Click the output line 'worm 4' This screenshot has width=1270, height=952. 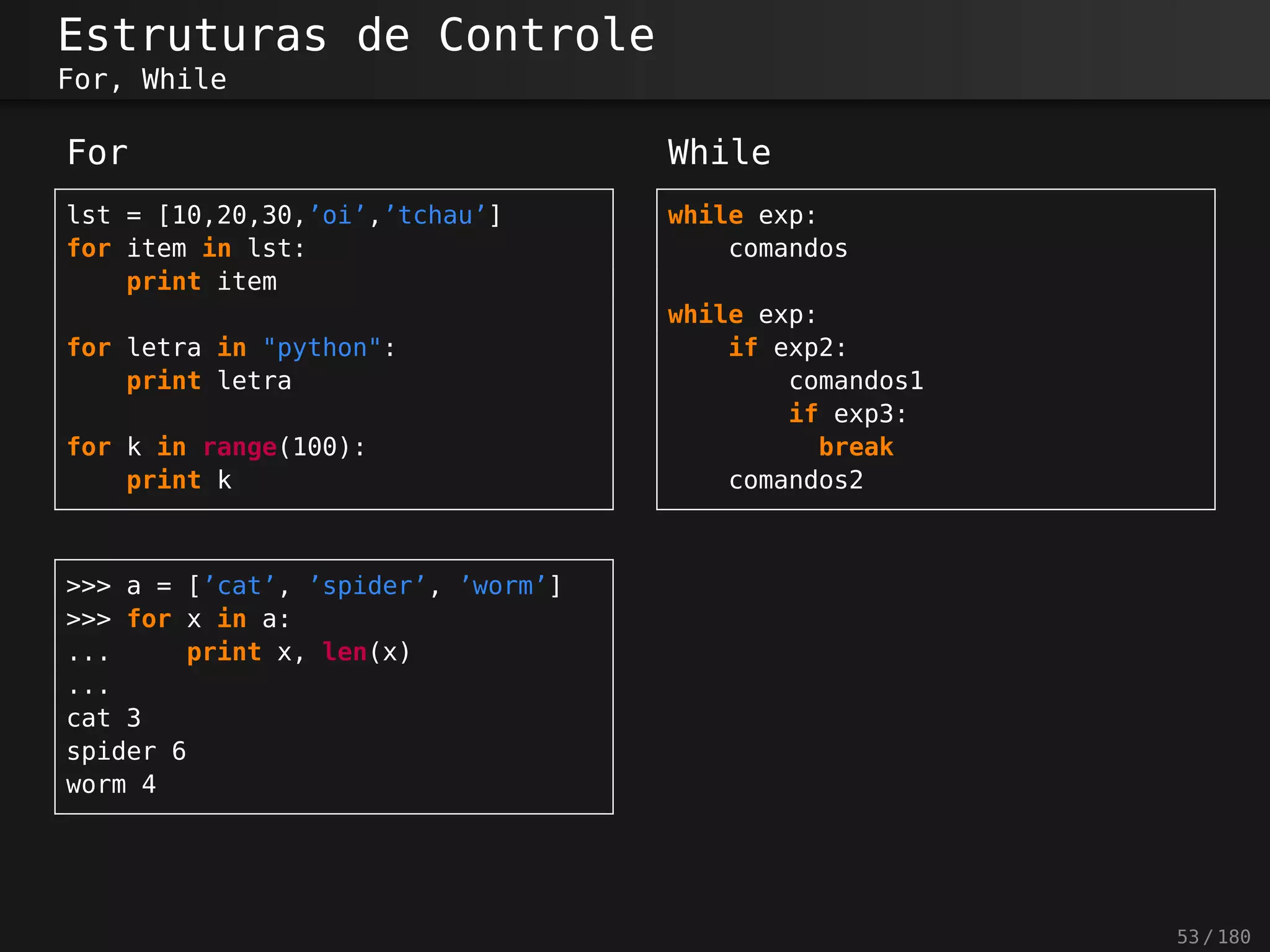pyautogui.click(x=111, y=785)
